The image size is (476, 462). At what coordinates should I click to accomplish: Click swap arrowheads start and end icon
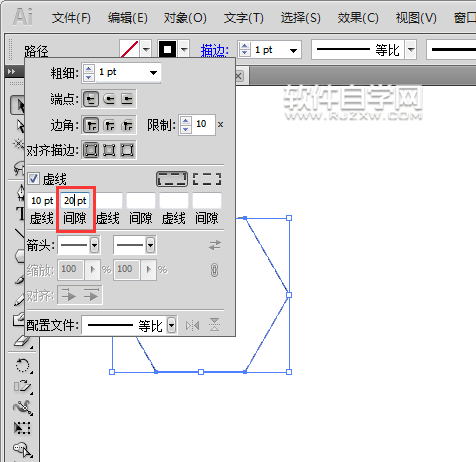point(215,245)
